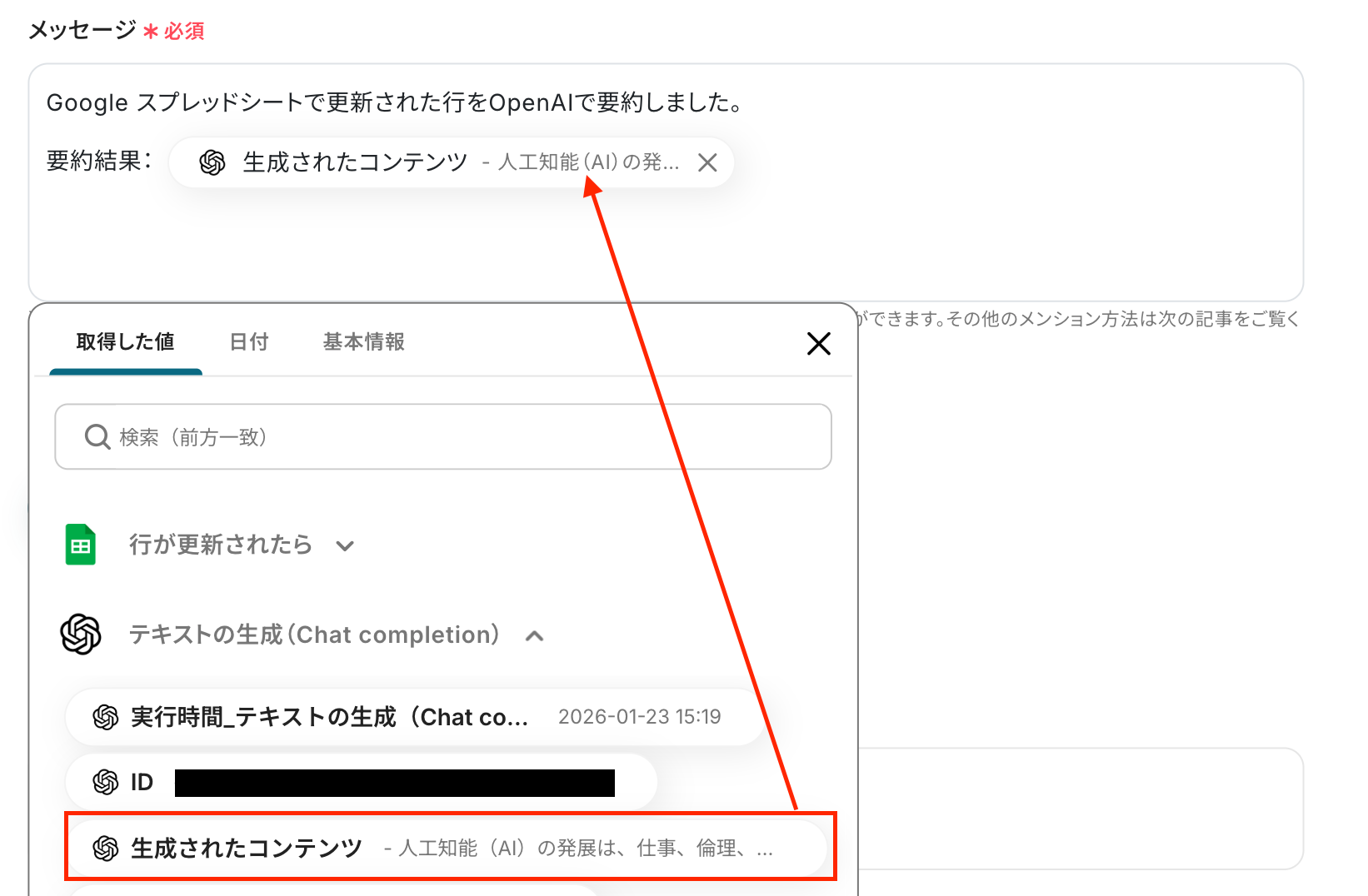Click the 生成されたコンテンツ chip in the message

pyautogui.click(x=451, y=162)
